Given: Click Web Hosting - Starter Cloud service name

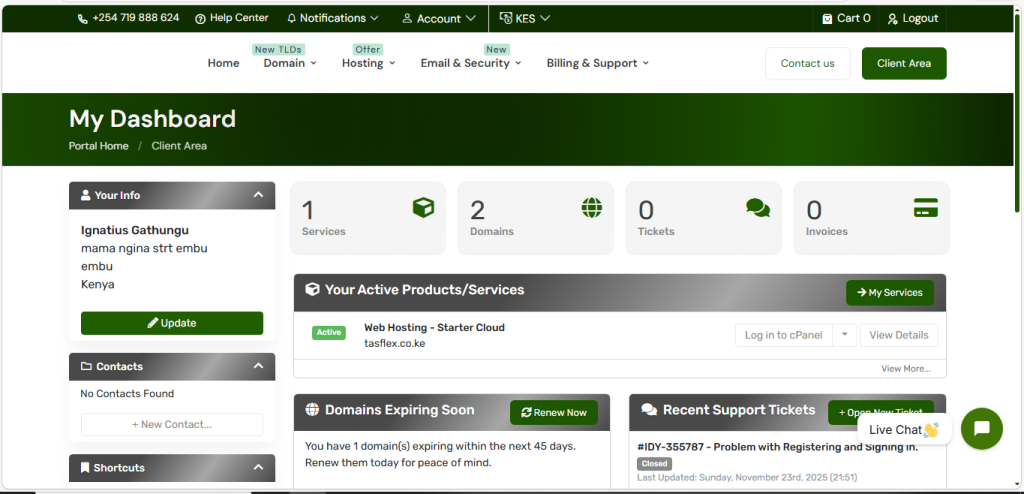Looking at the screenshot, I should (x=434, y=327).
